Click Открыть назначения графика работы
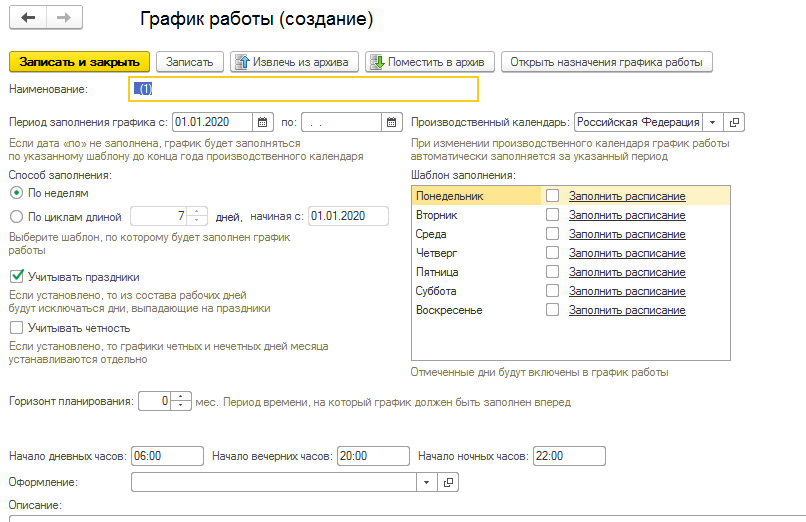The image size is (806, 522). (x=606, y=62)
